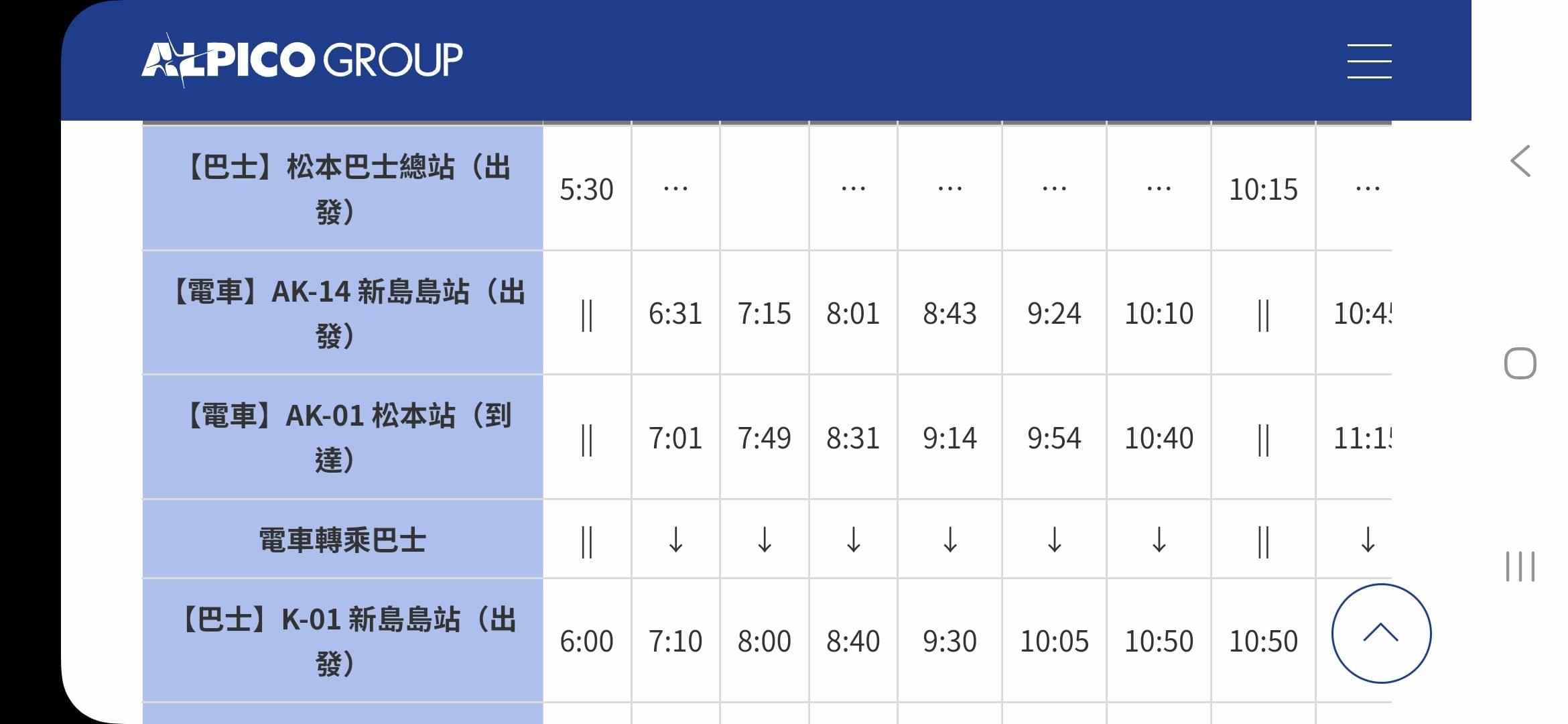Select the 6:00 K-01 bus departure
This screenshot has height=724, width=1568.
pos(586,642)
